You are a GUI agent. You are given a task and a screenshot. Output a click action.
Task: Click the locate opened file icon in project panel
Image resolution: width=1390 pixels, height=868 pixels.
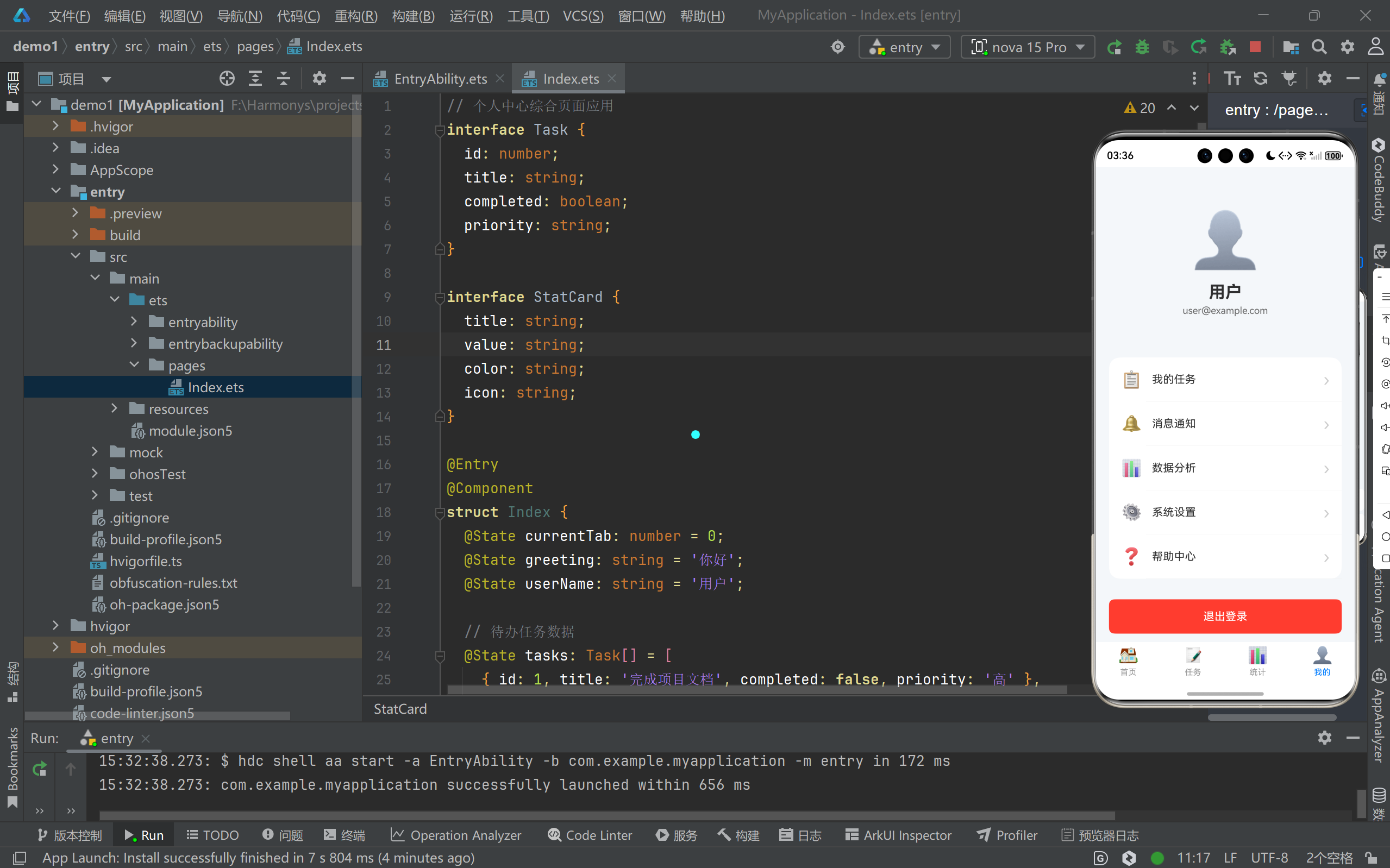[x=227, y=79]
